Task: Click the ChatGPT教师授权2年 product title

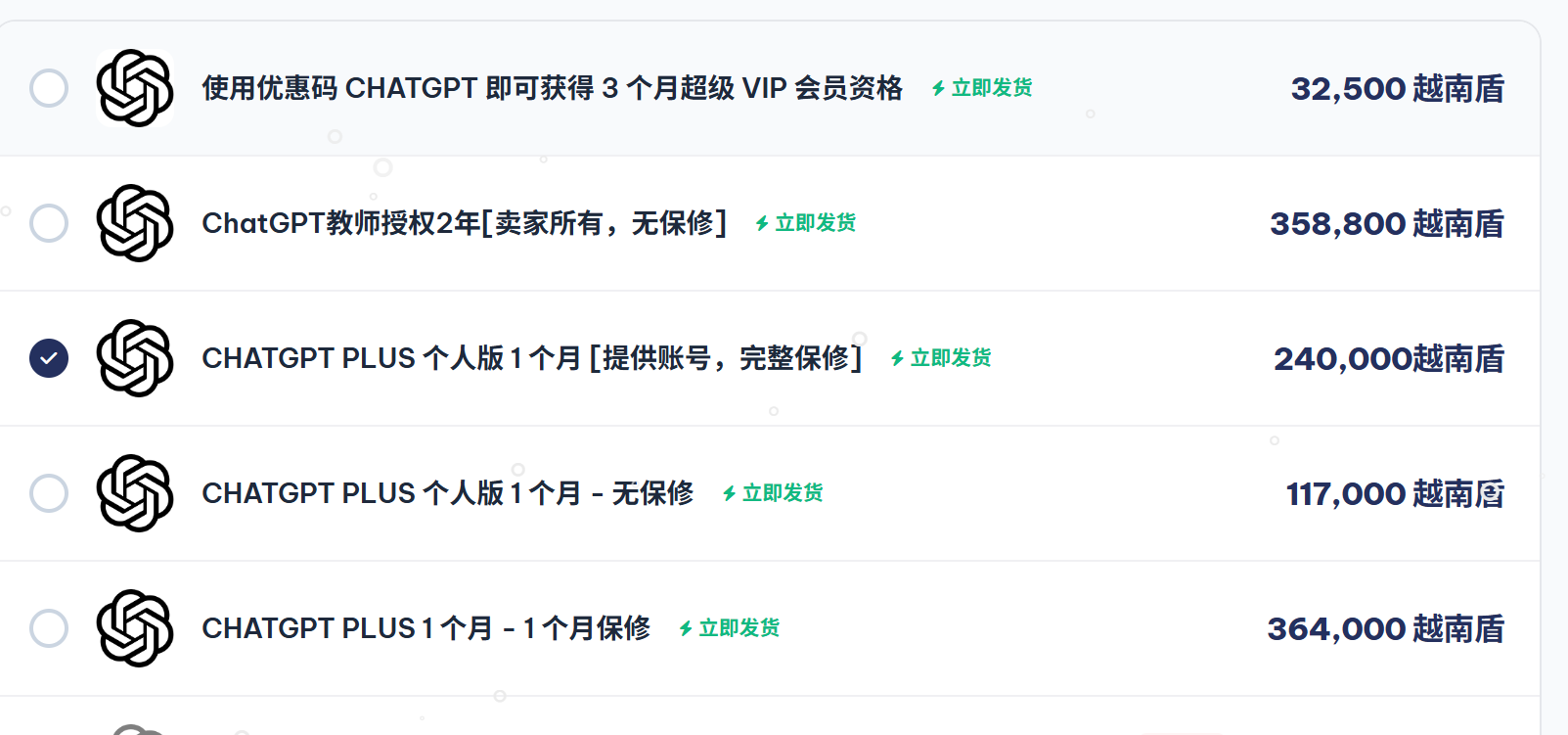Action: tap(465, 223)
